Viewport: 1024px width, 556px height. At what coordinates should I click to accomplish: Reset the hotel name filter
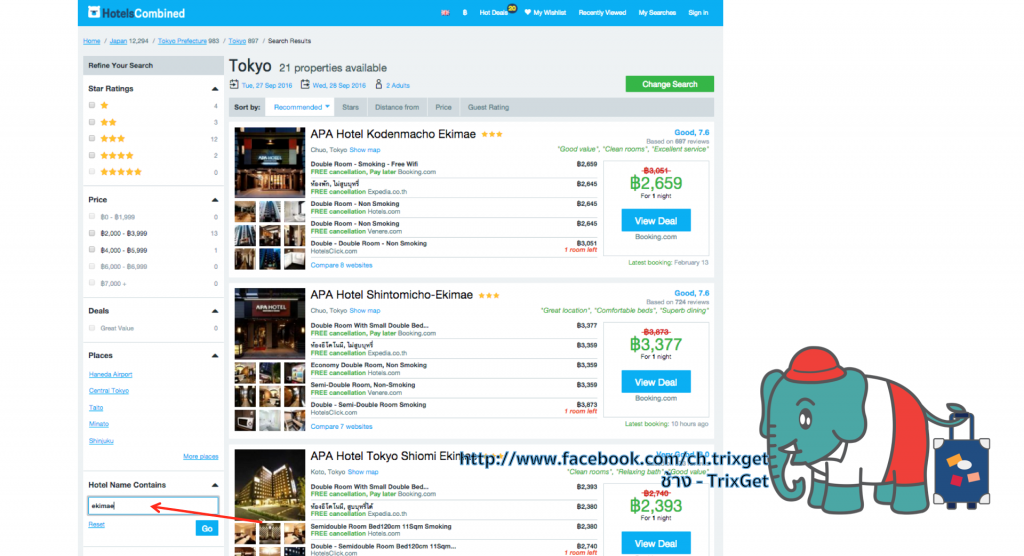[x=97, y=525]
